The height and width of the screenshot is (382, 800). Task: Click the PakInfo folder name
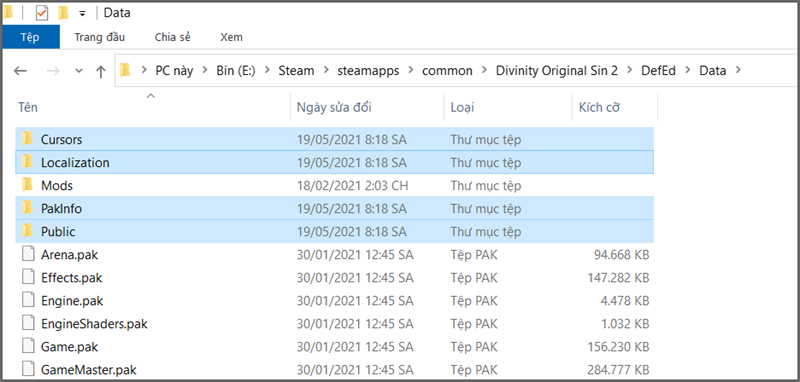[x=61, y=209]
